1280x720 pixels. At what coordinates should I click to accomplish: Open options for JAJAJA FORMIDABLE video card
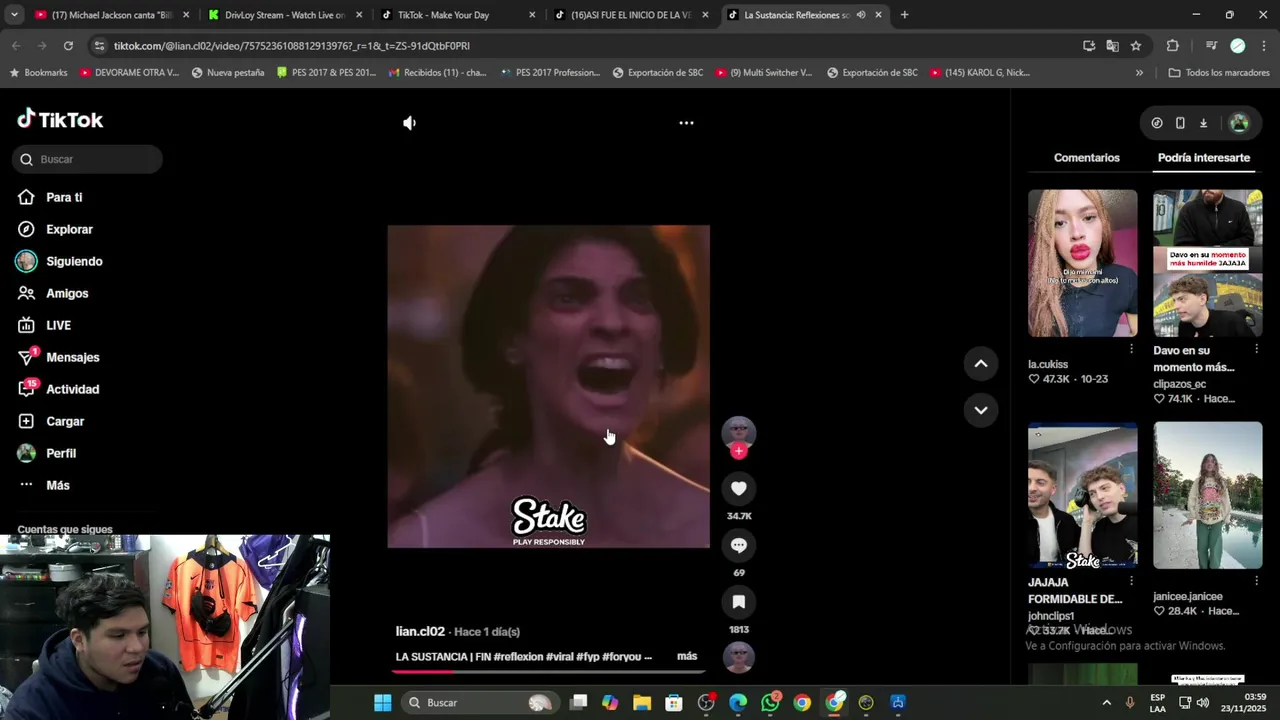point(1131,581)
